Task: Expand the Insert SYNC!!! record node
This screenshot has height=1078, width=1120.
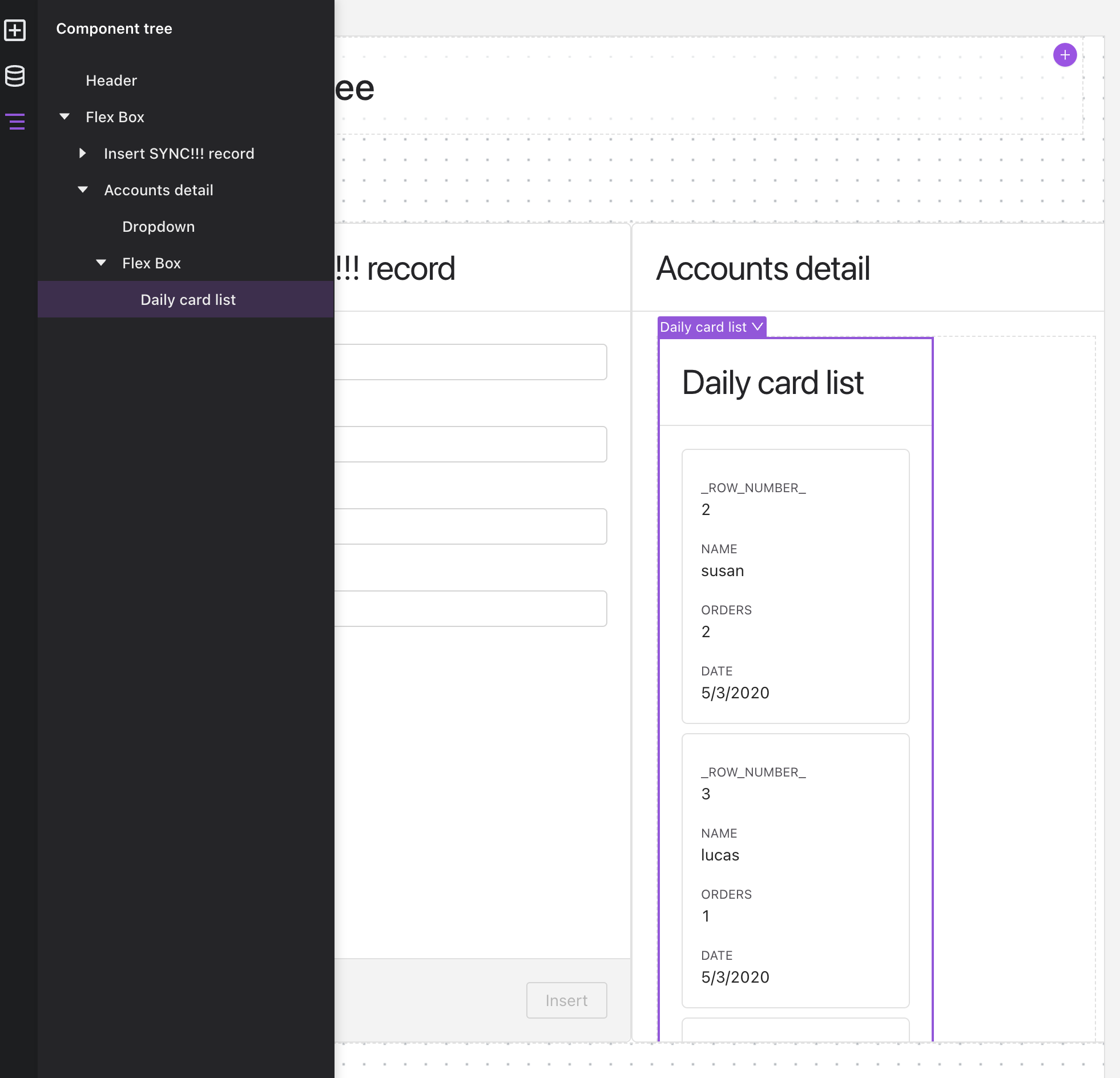Action: pos(82,153)
